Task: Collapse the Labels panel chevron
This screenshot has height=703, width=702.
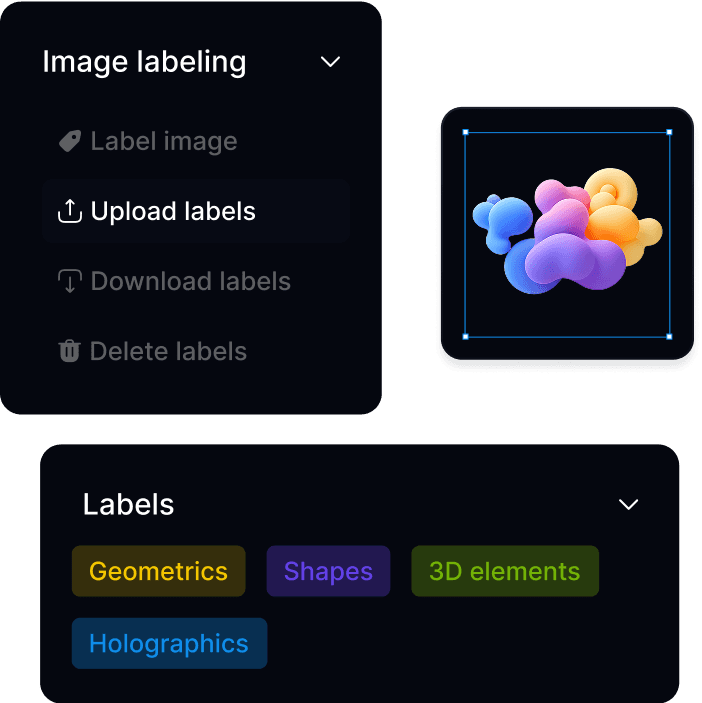Action: [628, 504]
